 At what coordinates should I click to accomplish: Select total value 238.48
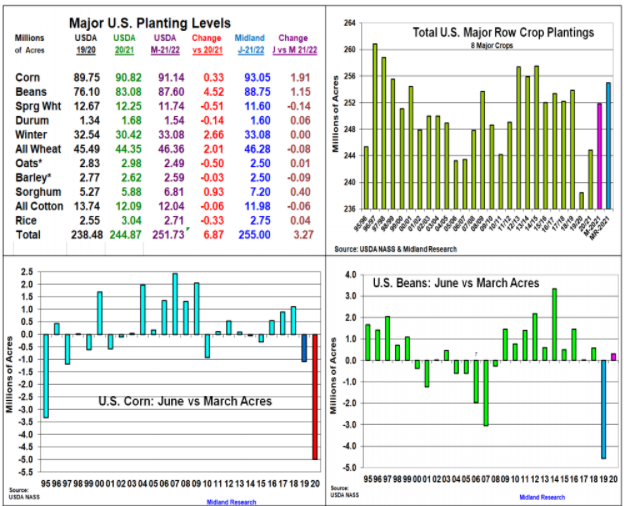[87, 235]
